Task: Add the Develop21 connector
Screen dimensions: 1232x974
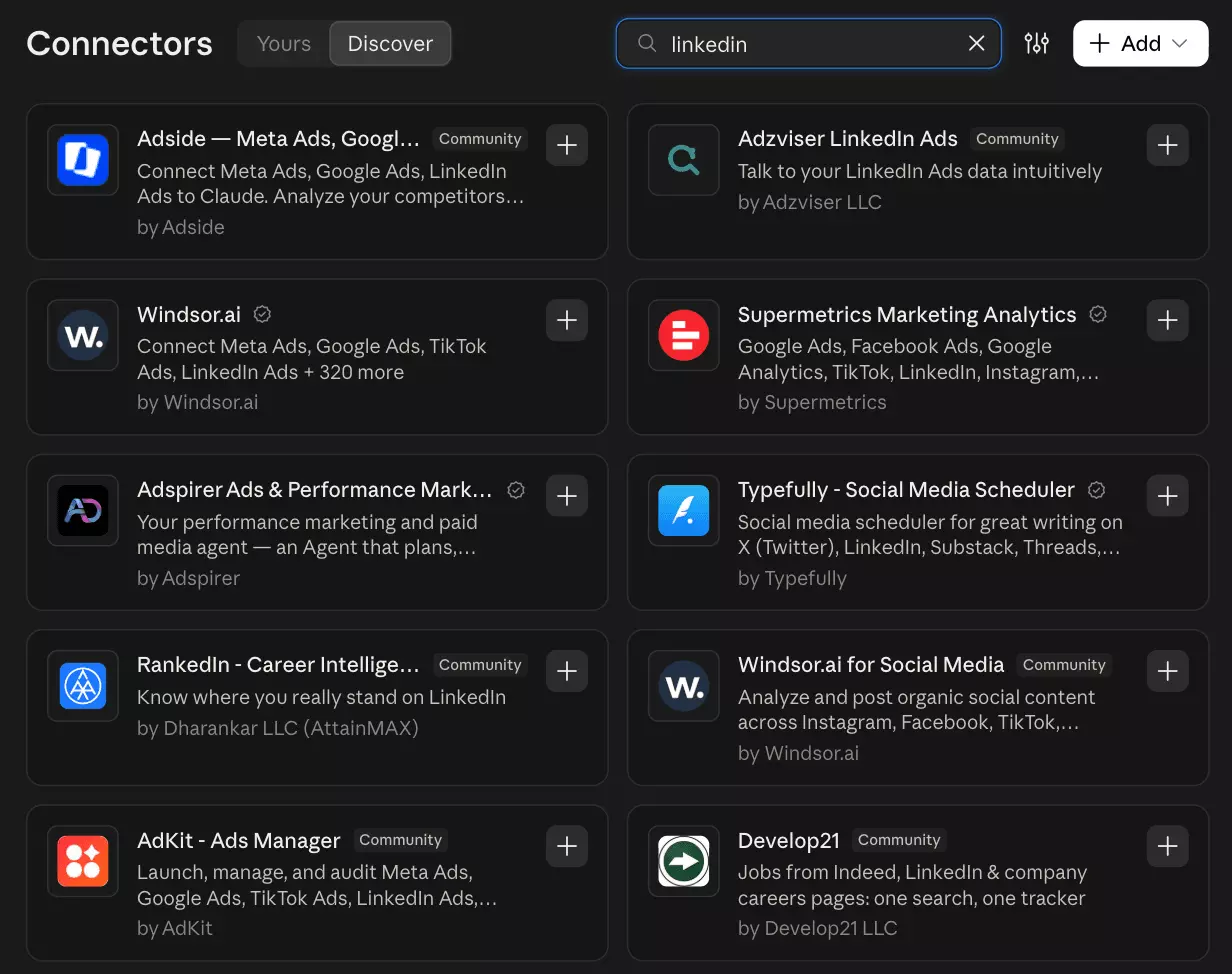Action: 1167,846
